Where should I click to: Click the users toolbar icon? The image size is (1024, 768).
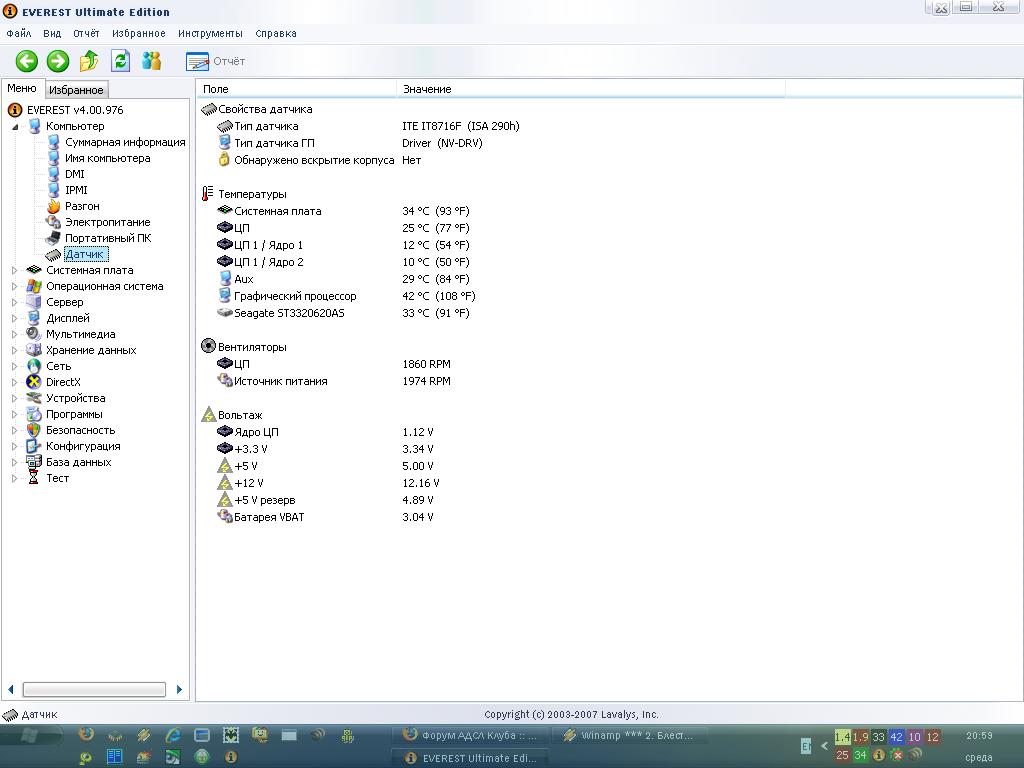152,61
